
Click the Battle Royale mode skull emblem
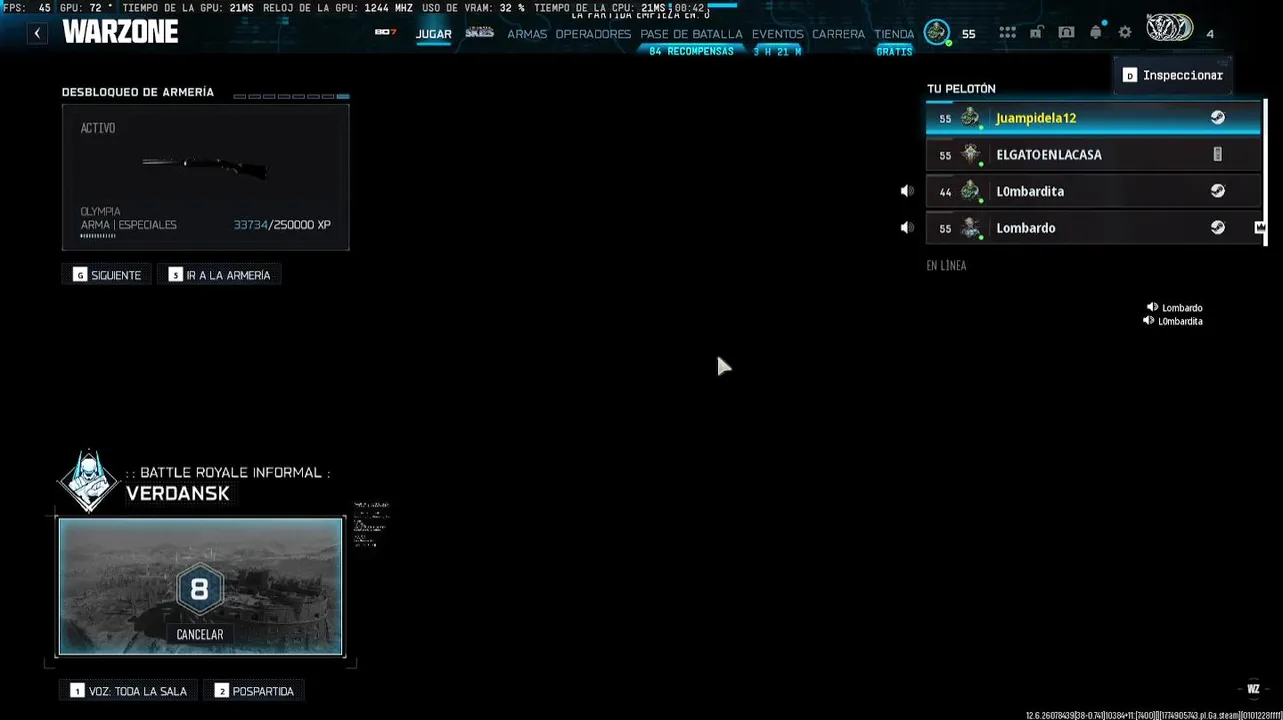coord(89,482)
